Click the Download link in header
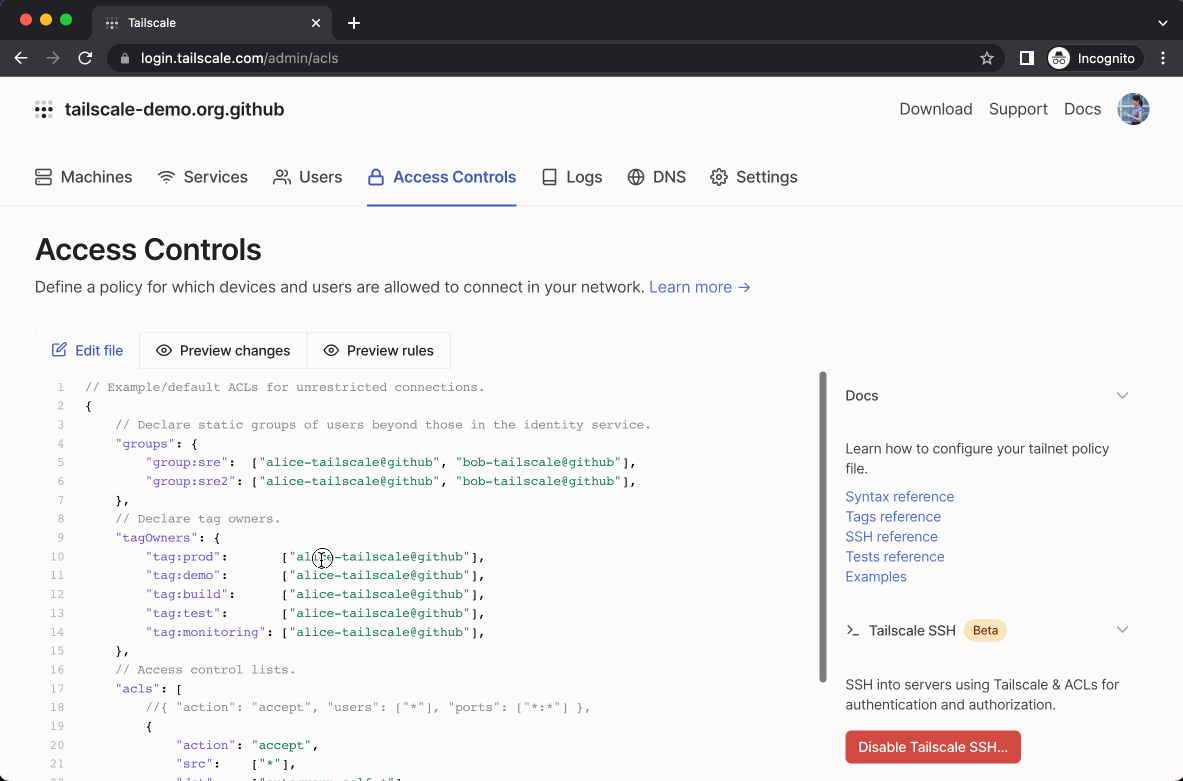Image resolution: width=1183 pixels, height=781 pixels. 936,109
